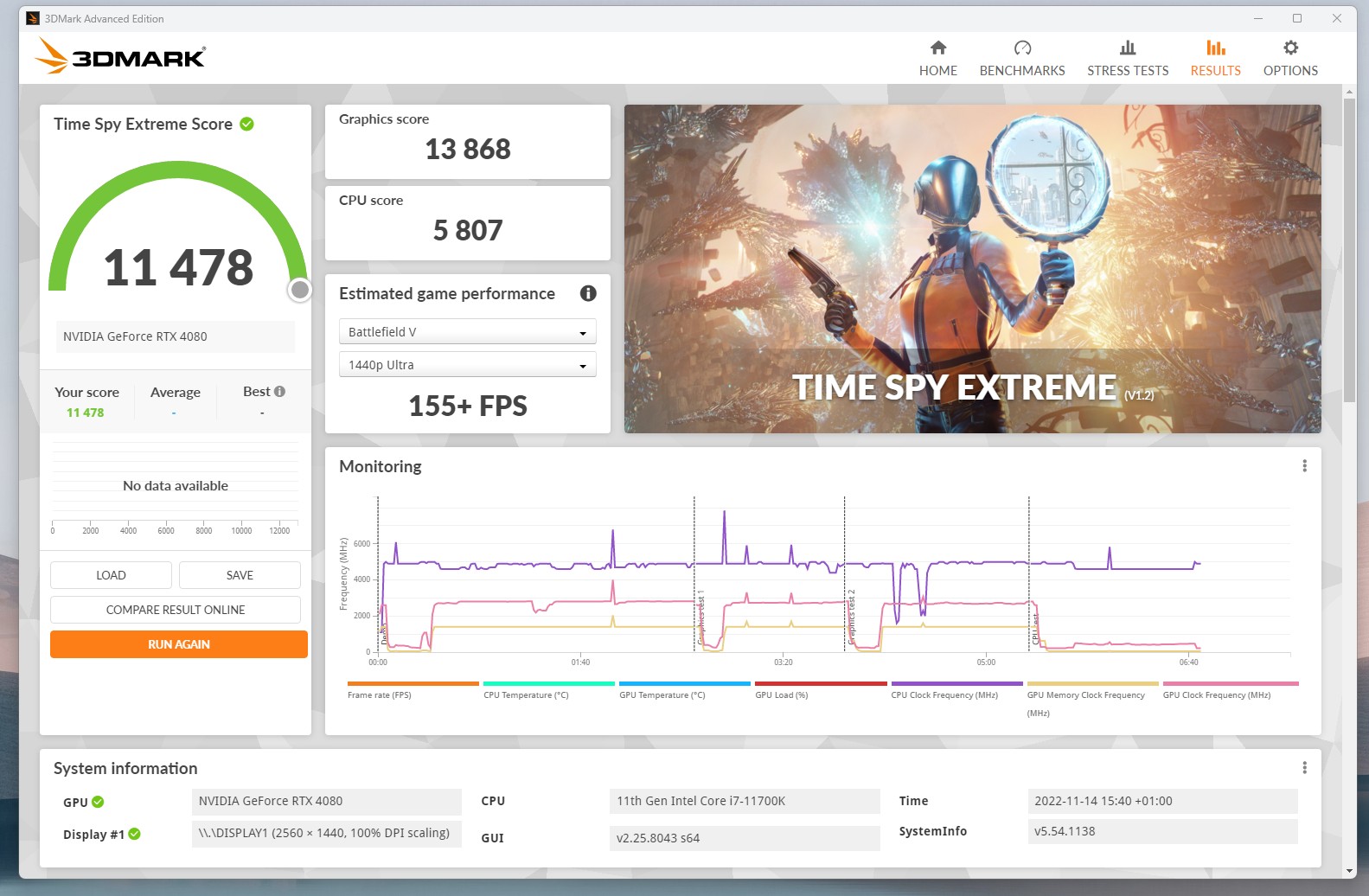The width and height of the screenshot is (1369, 896).
Task: Switch to the STRESS TESTS tab
Action: [1128, 59]
